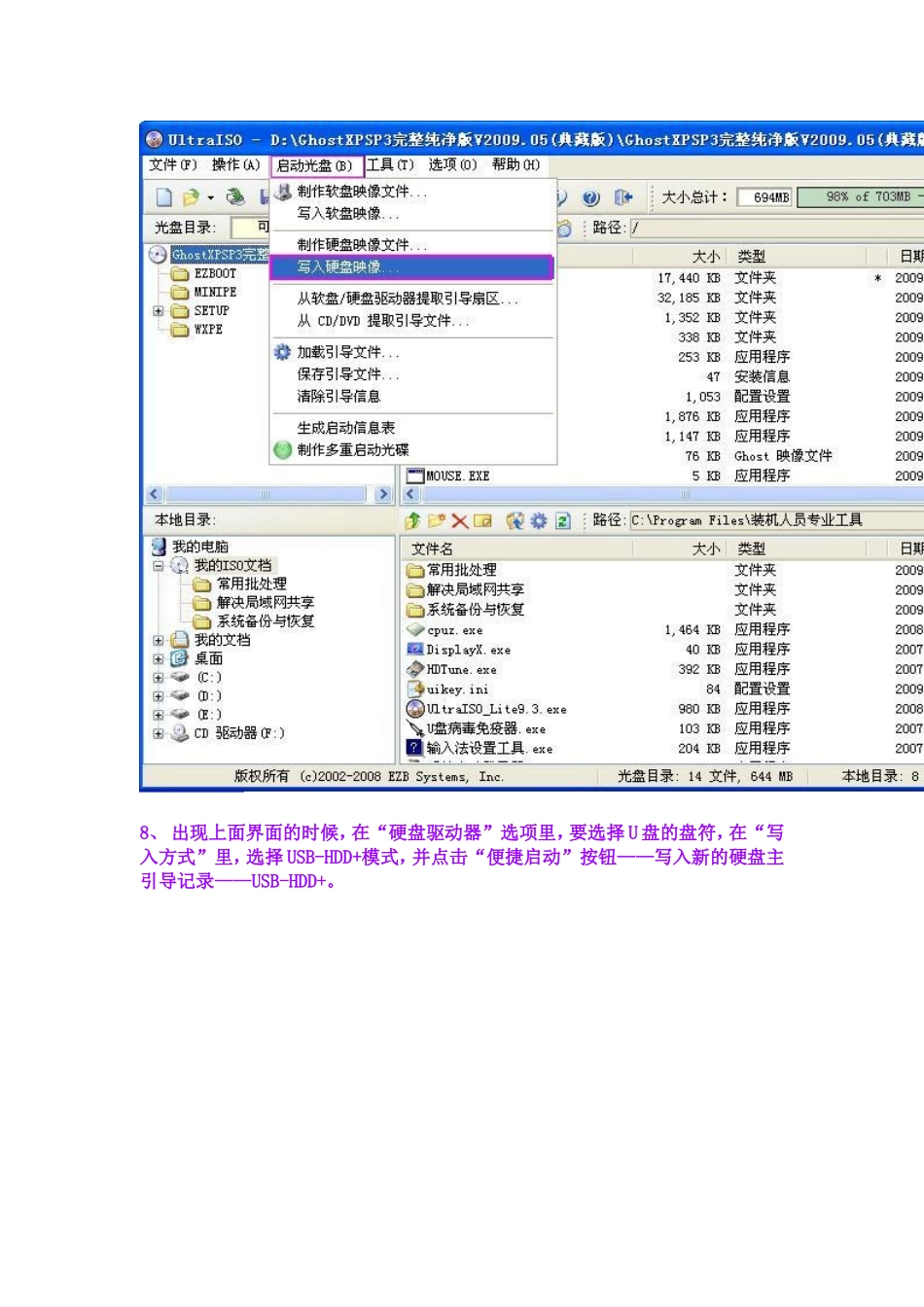Open the 工具(T) menu
Screen dimensions: 924x1307
click(x=390, y=165)
